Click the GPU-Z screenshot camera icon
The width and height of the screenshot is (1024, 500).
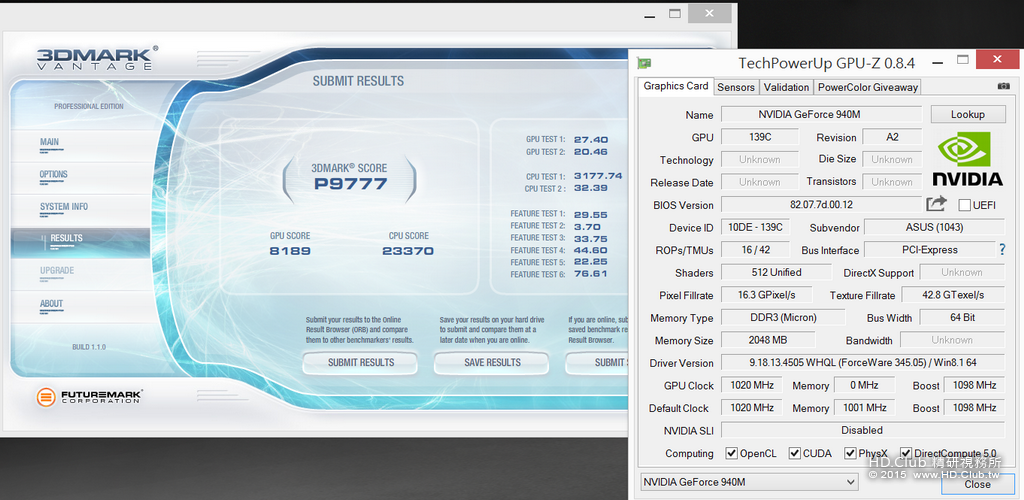pyautogui.click(x=1003, y=86)
